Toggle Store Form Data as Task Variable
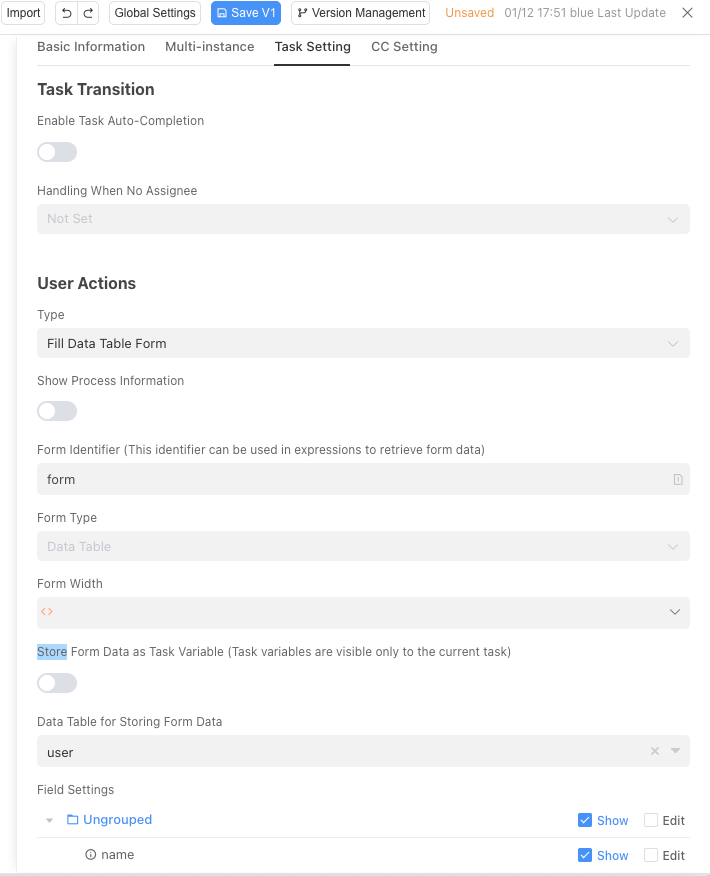The width and height of the screenshot is (710, 876). (57, 683)
